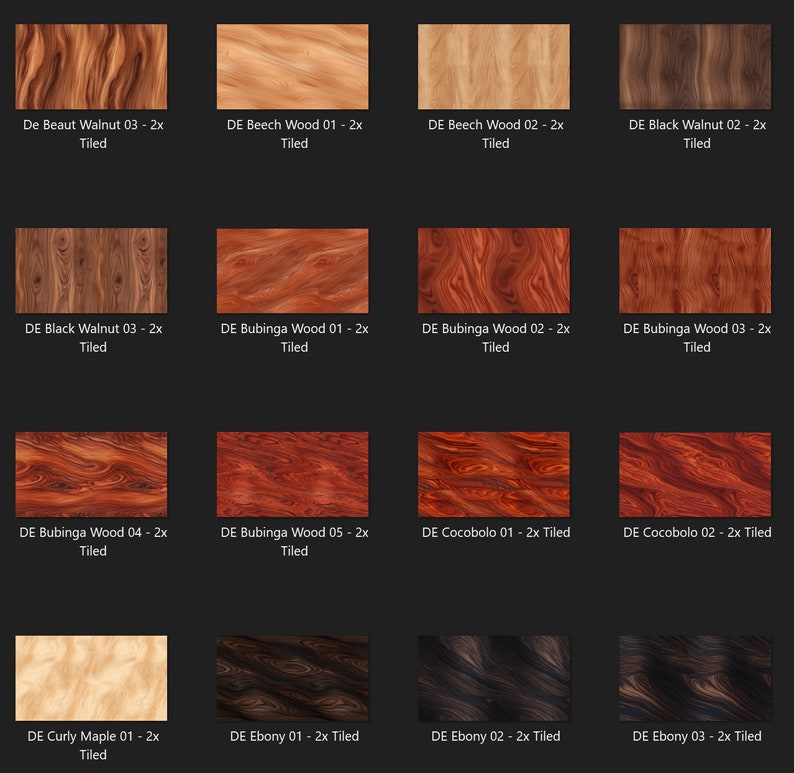Pick the DE Black Walnut 02 thumbnail
The height and width of the screenshot is (773, 794).
pyautogui.click(x=695, y=66)
